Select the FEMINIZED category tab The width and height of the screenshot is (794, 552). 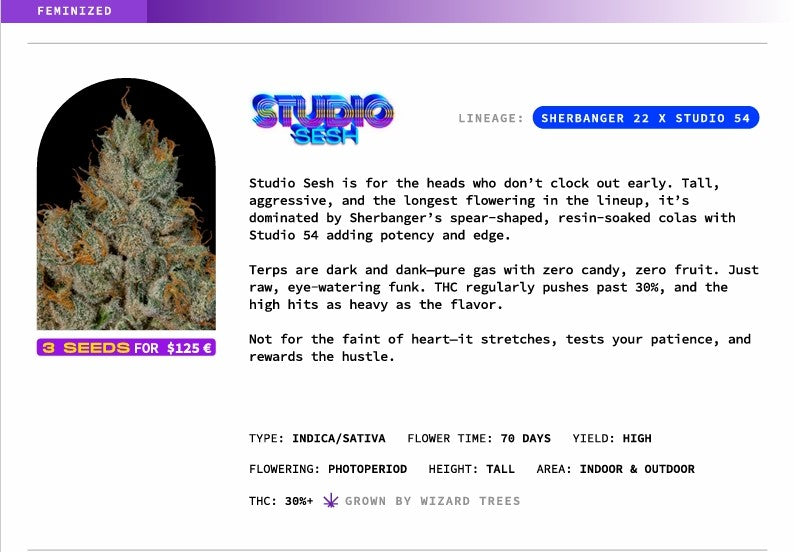(x=74, y=11)
